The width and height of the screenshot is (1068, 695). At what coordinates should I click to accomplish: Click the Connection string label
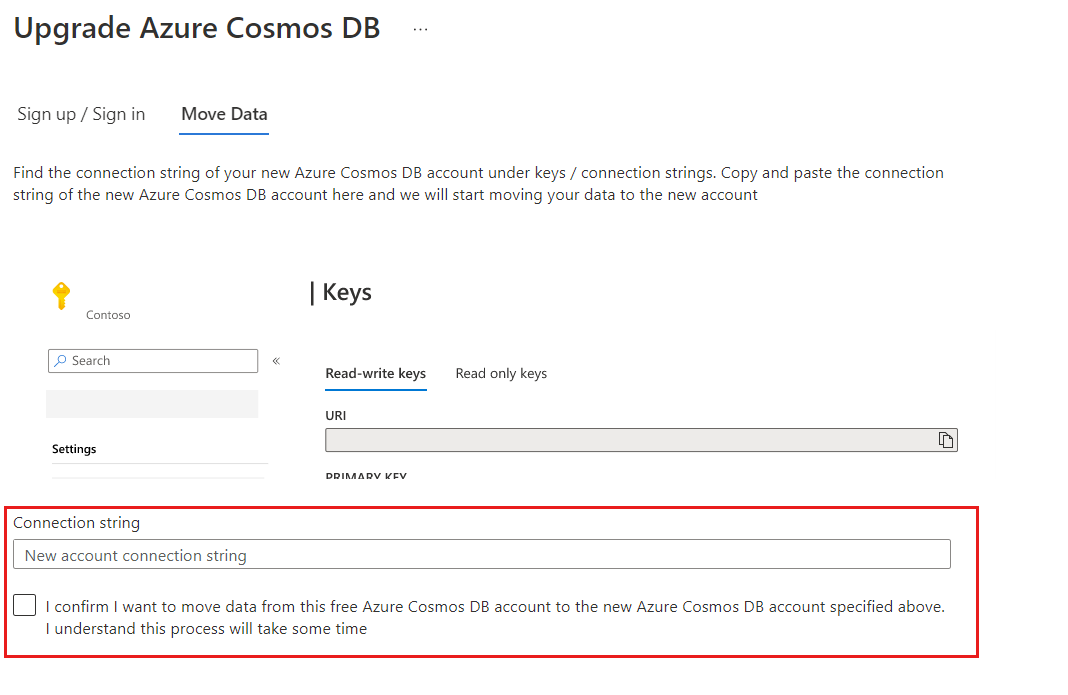(x=76, y=523)
